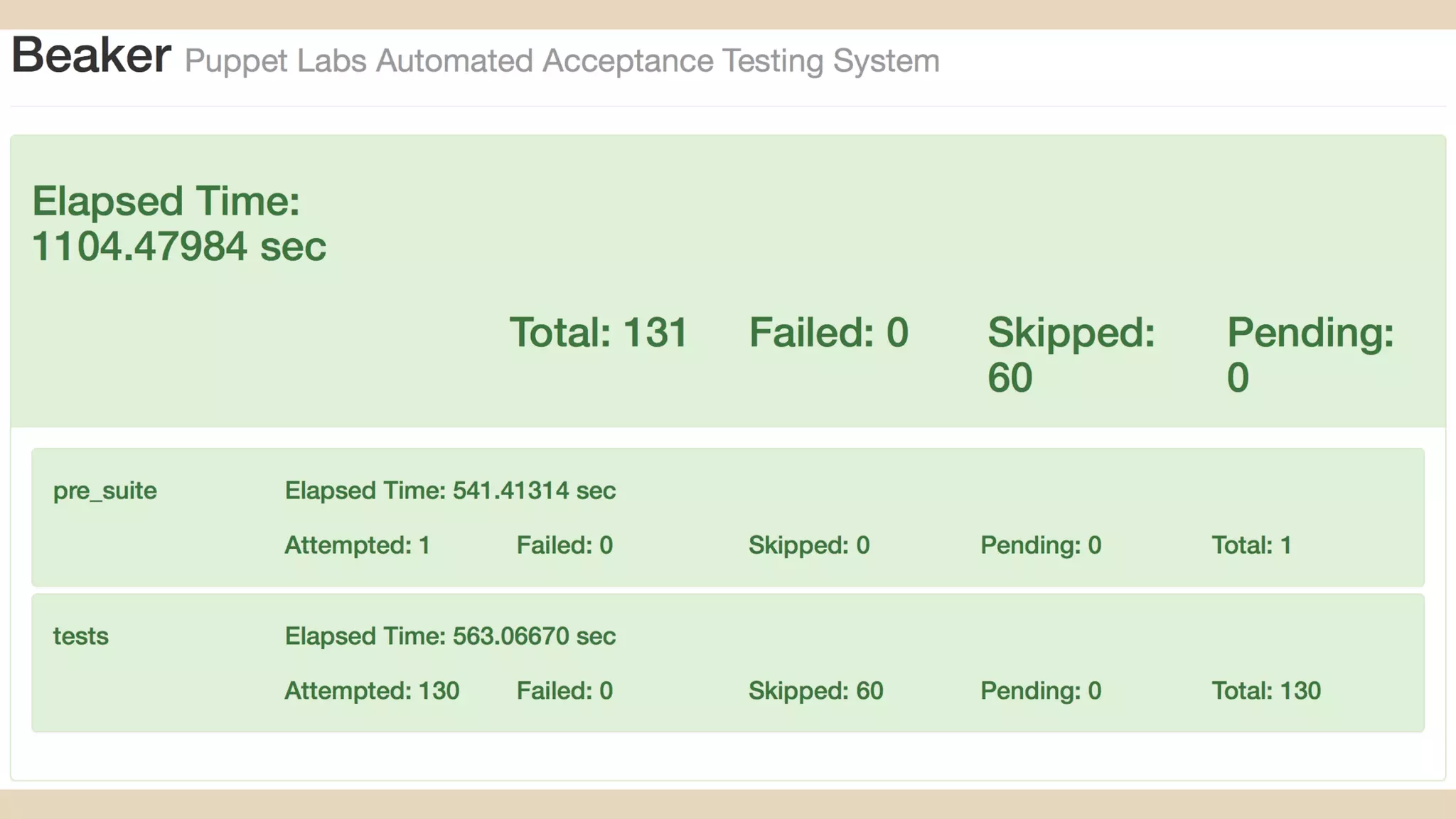The width and height of the screenshot is (1456, 819).
Task: Click tests Elapsed Time 563.06670 sec
Action: point(450,636)
